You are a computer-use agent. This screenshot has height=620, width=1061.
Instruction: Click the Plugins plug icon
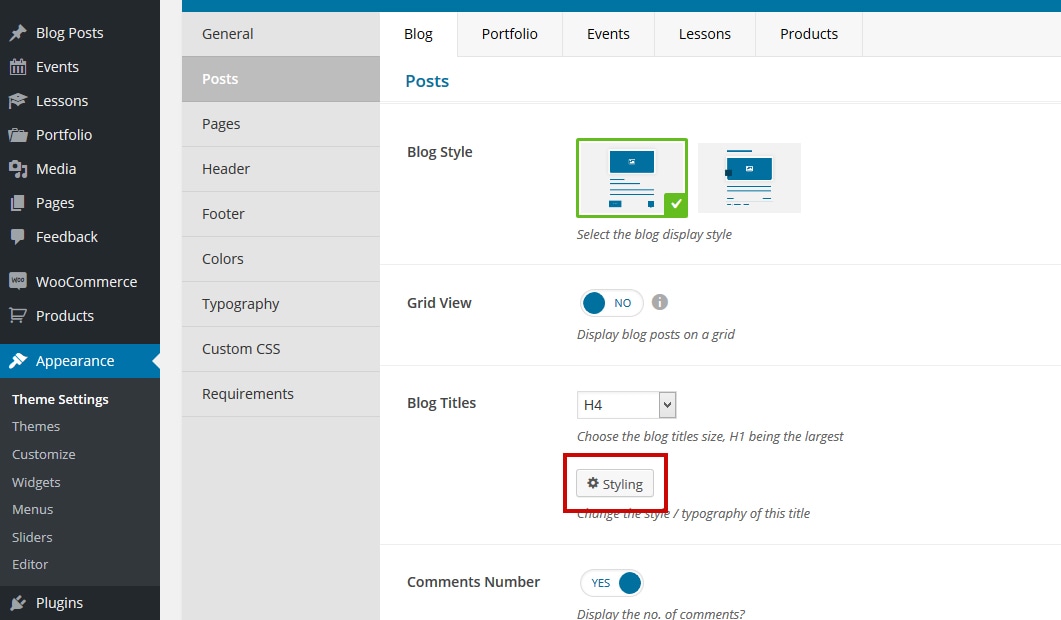[x=18, y=602]
